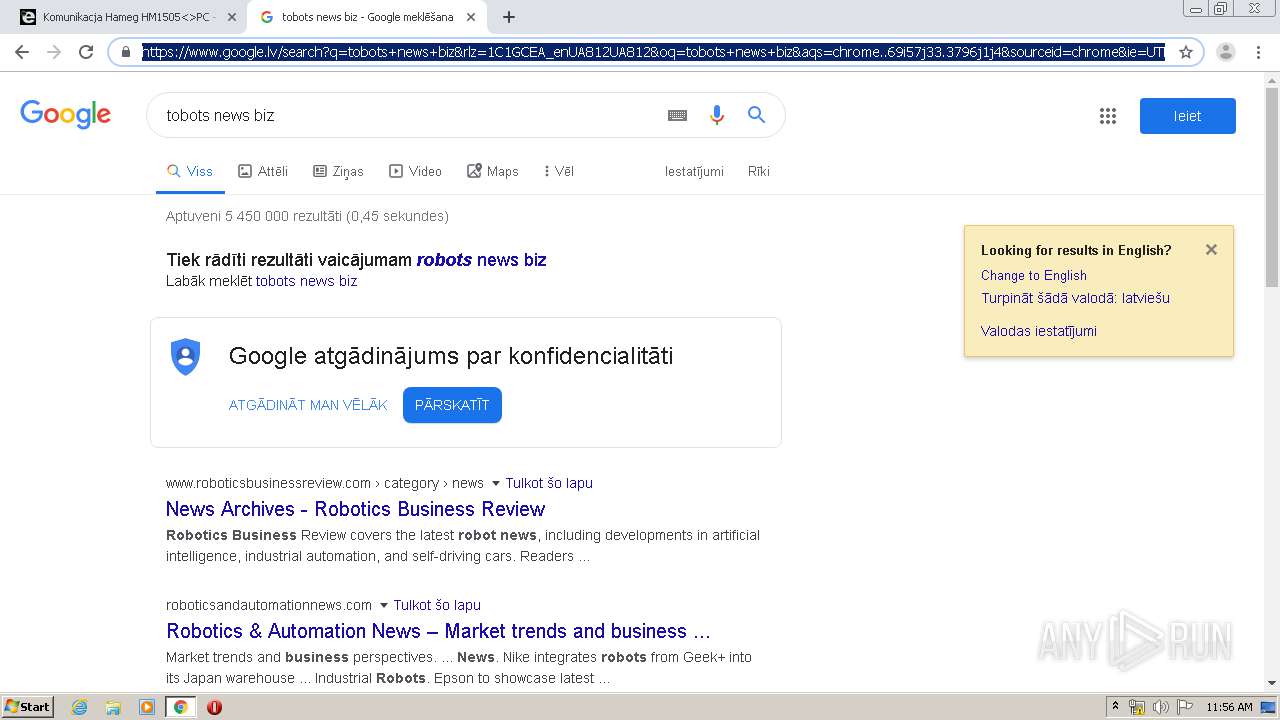Open the Chrome profile avatar icon
Viewport: 1280px width, 720px height.
[x=1226, y=52]
